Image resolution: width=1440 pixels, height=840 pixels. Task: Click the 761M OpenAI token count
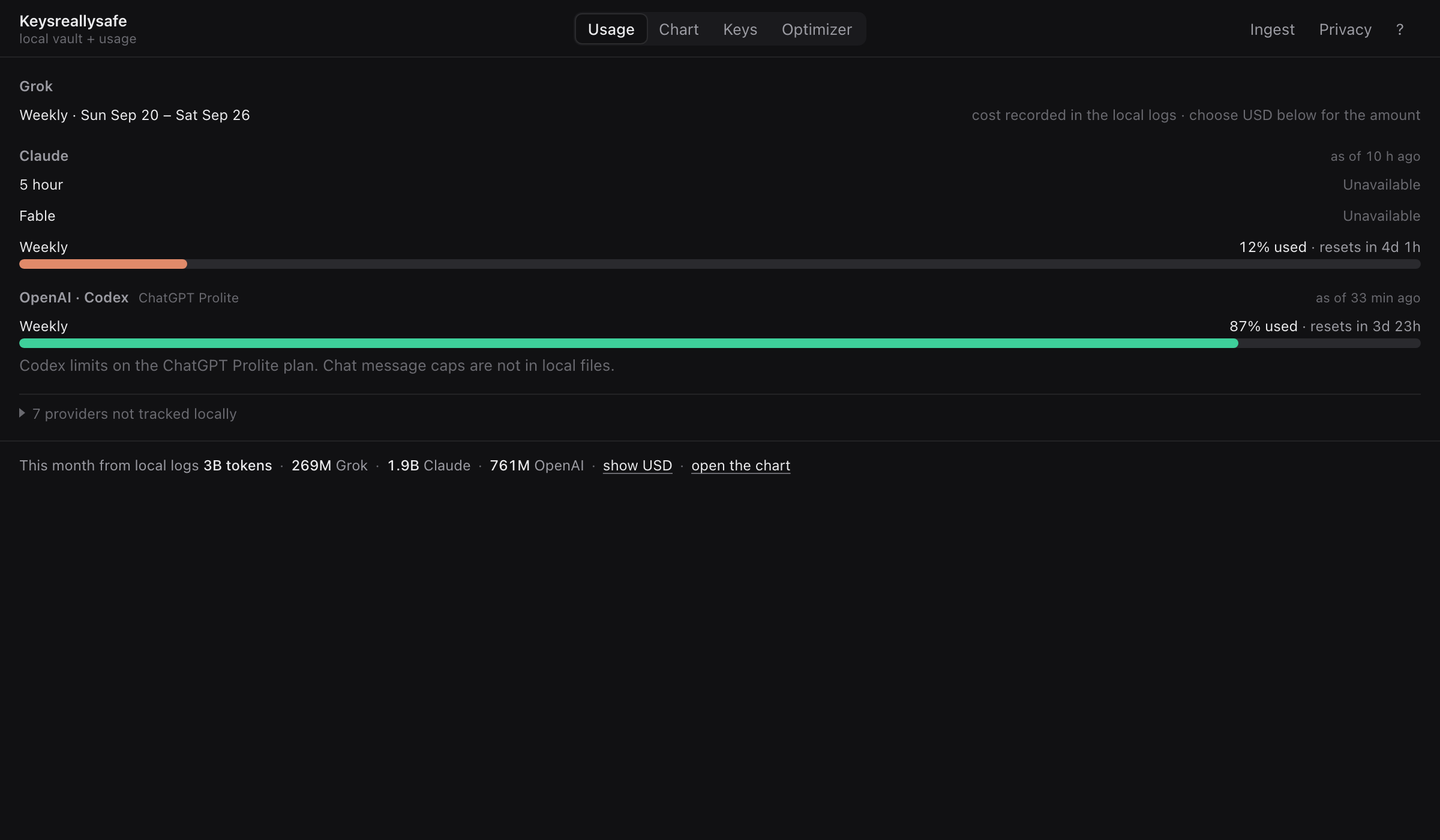(536, 466)
